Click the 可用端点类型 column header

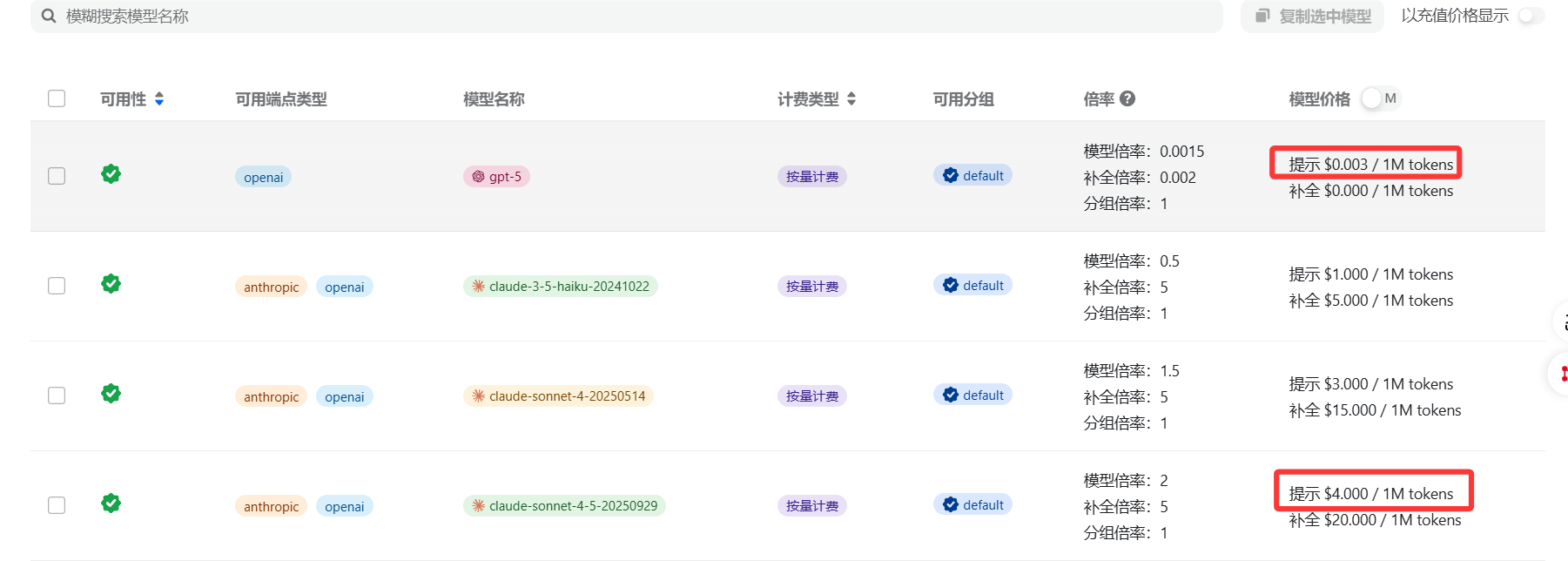[281, 99]
